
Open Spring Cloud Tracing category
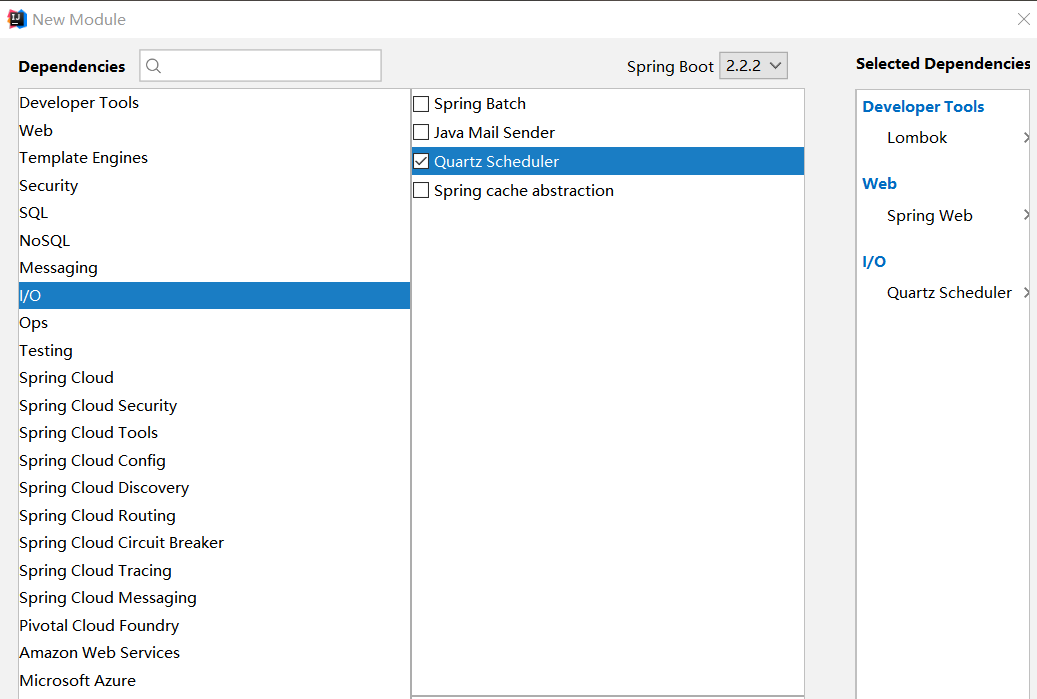[214, 570]
